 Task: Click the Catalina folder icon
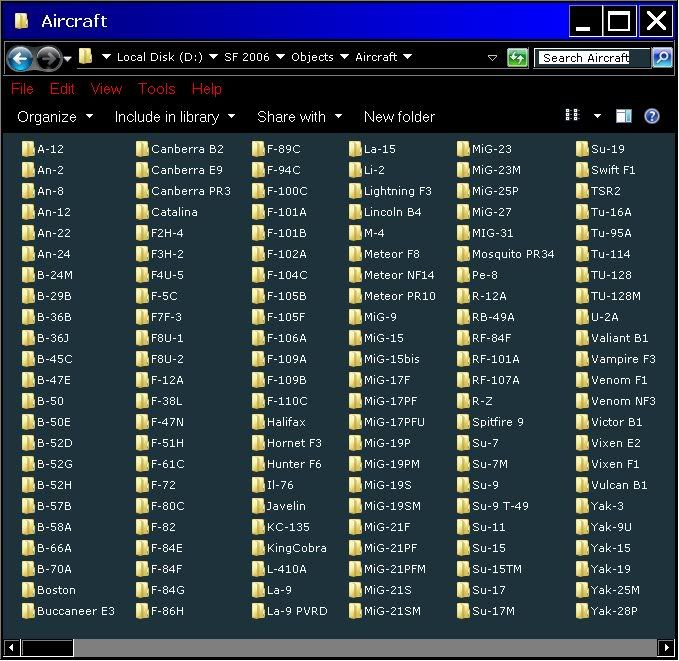[142, 212]
